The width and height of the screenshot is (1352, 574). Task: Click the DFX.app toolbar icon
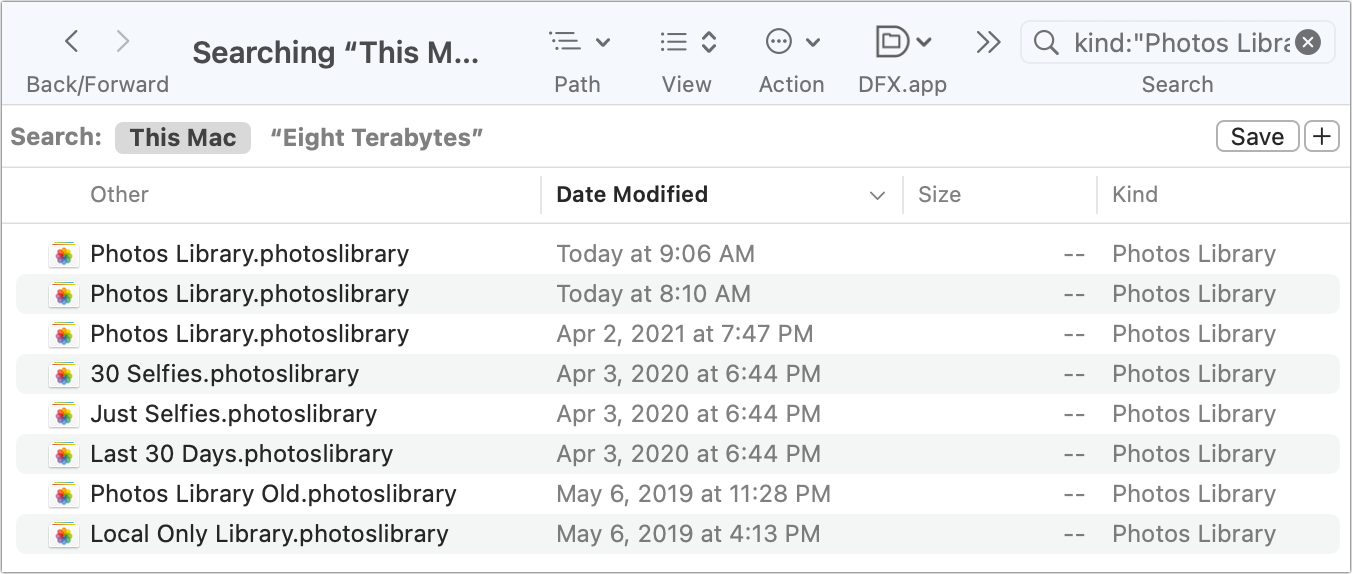click(902, 42)
